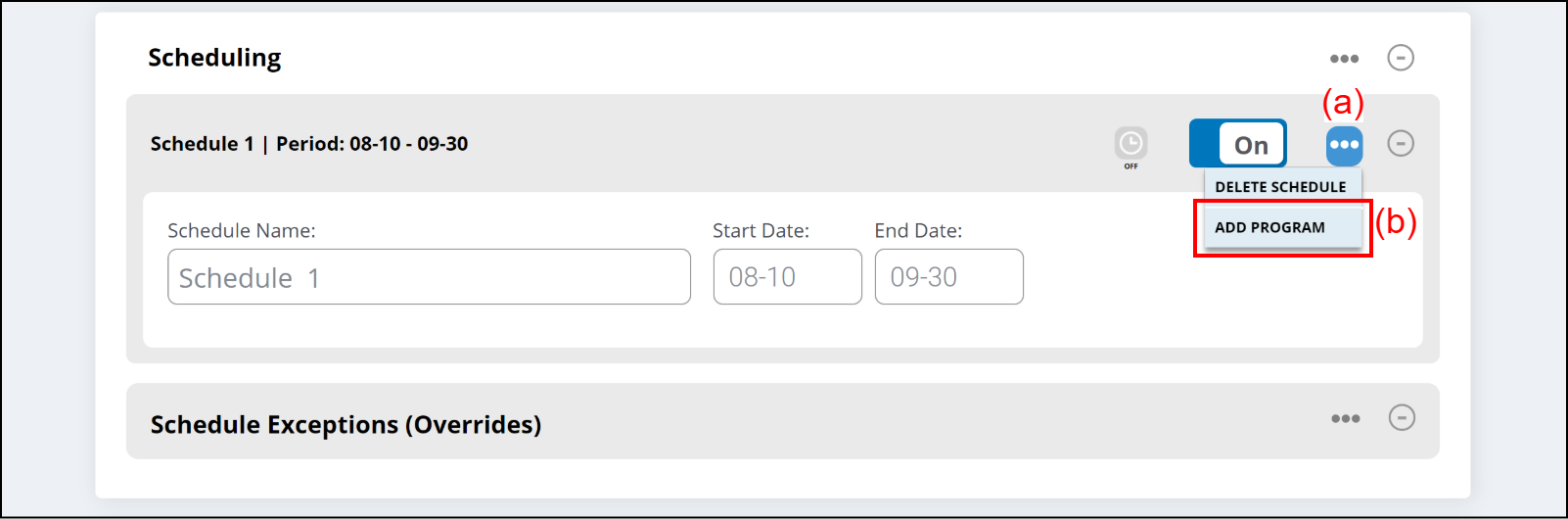
Task: Click the Start Date field showing 08-10
Action: (x=787, y=277)
